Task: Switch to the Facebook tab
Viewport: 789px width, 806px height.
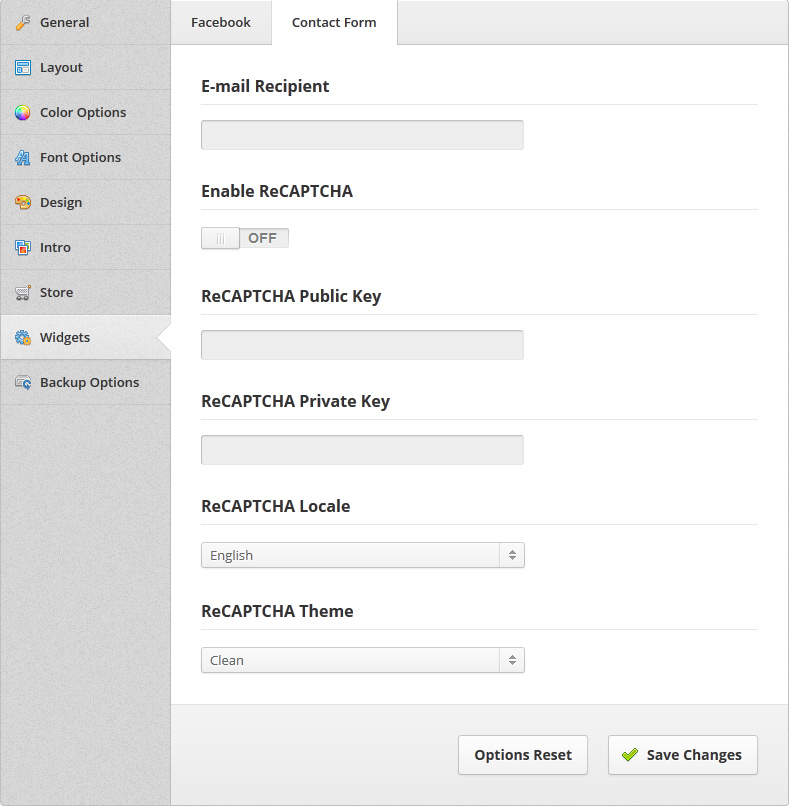Action: pos(221,23)
